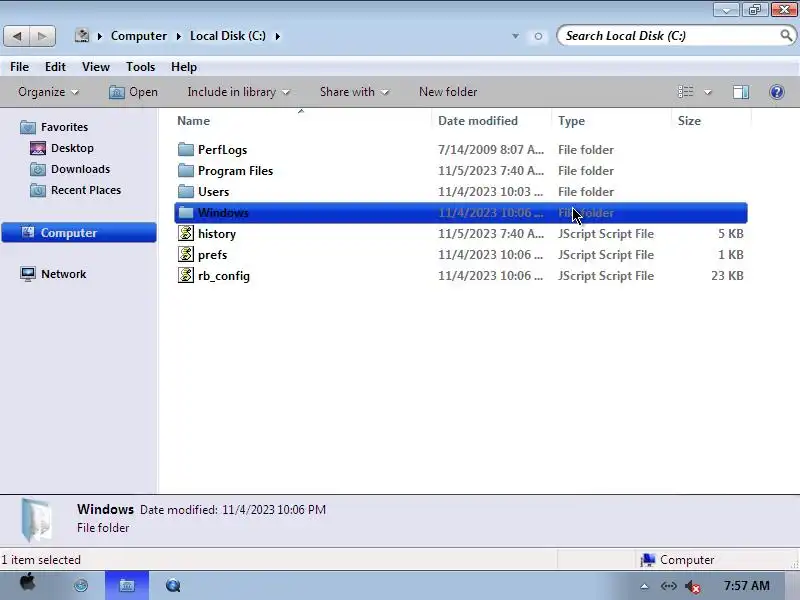Expand arrow after Computer in breadcrumb
This screenshot has width=800, height=600.
(179, 36)
